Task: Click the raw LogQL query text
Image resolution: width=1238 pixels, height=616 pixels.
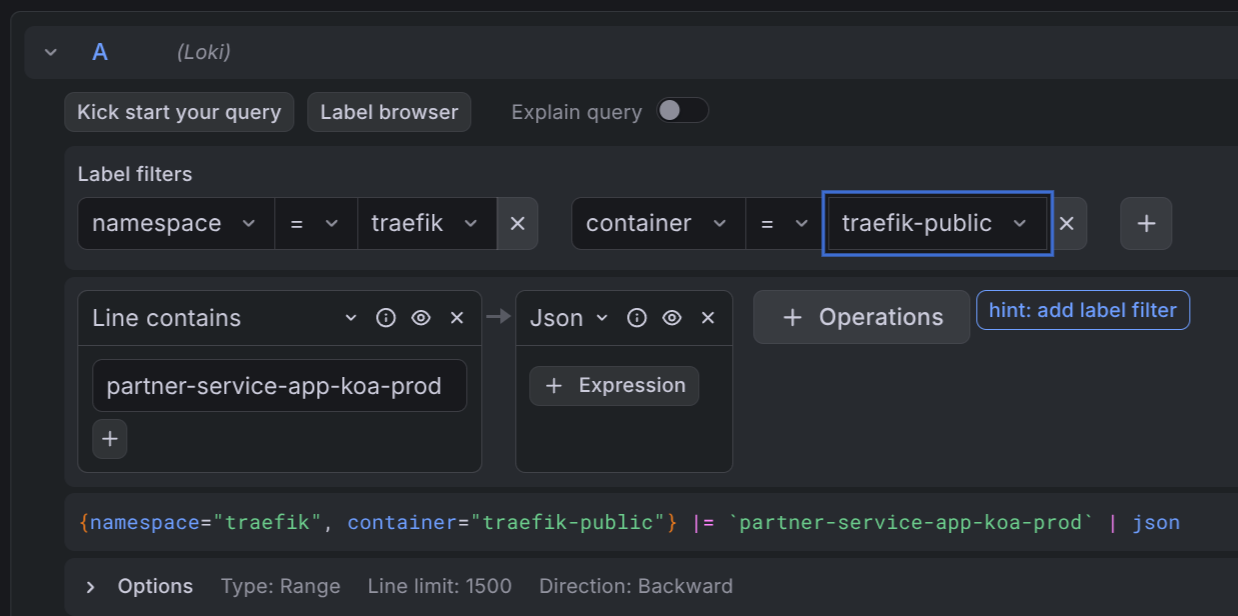Action: pyautogui.click(x=629, y=522)
